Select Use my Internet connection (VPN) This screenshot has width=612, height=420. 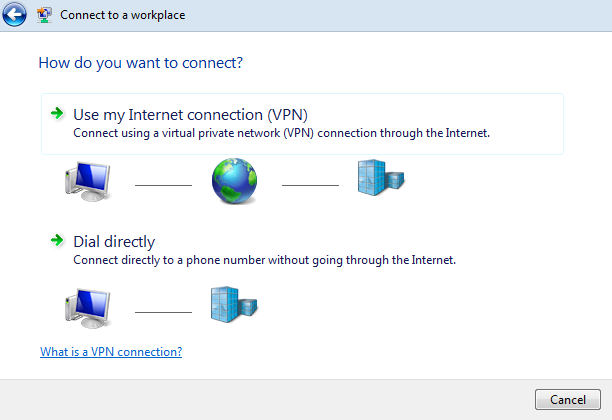pos(302,124)
